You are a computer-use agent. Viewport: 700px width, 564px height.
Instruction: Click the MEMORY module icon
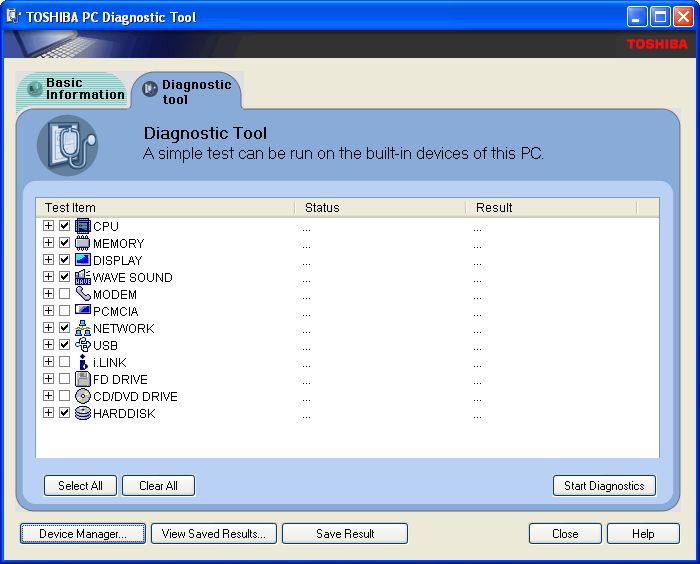click(x=83, y=243)
